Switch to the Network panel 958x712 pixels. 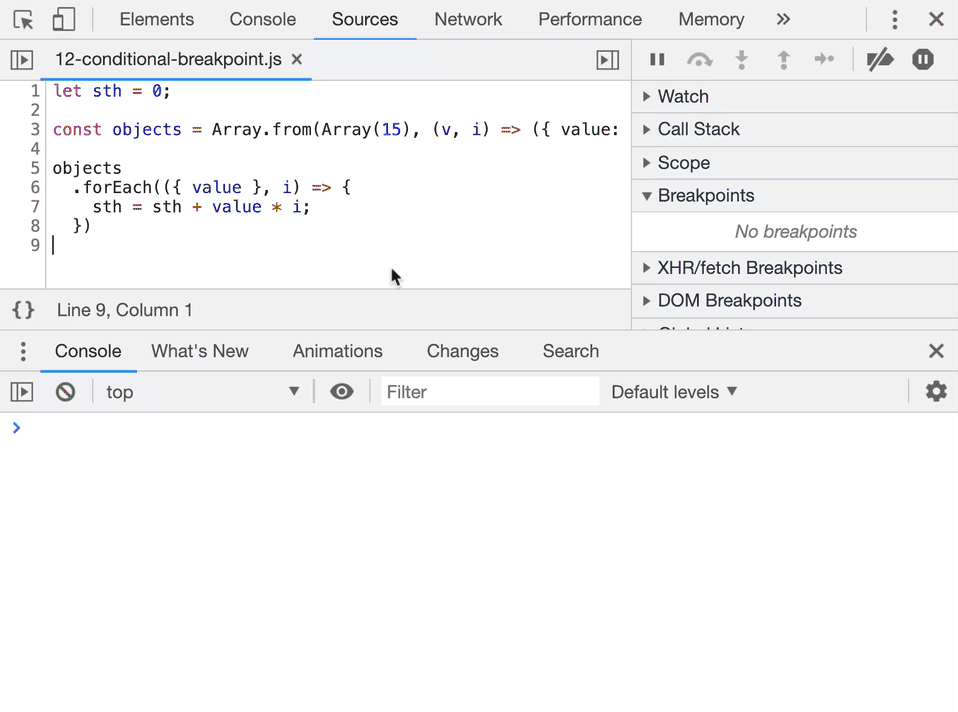click(x=468, y=19)
